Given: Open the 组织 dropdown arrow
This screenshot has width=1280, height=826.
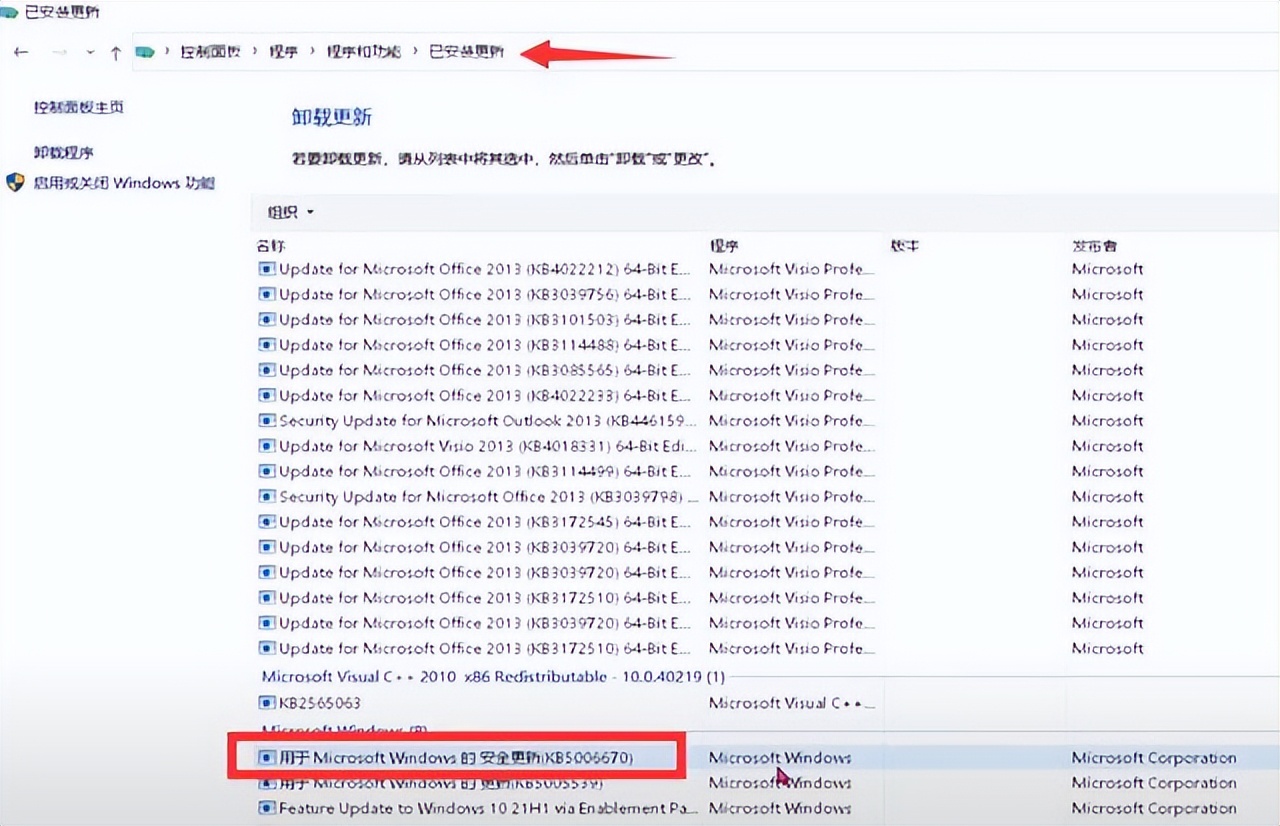Looking at the screenshot, I should (x=310, y=211).
